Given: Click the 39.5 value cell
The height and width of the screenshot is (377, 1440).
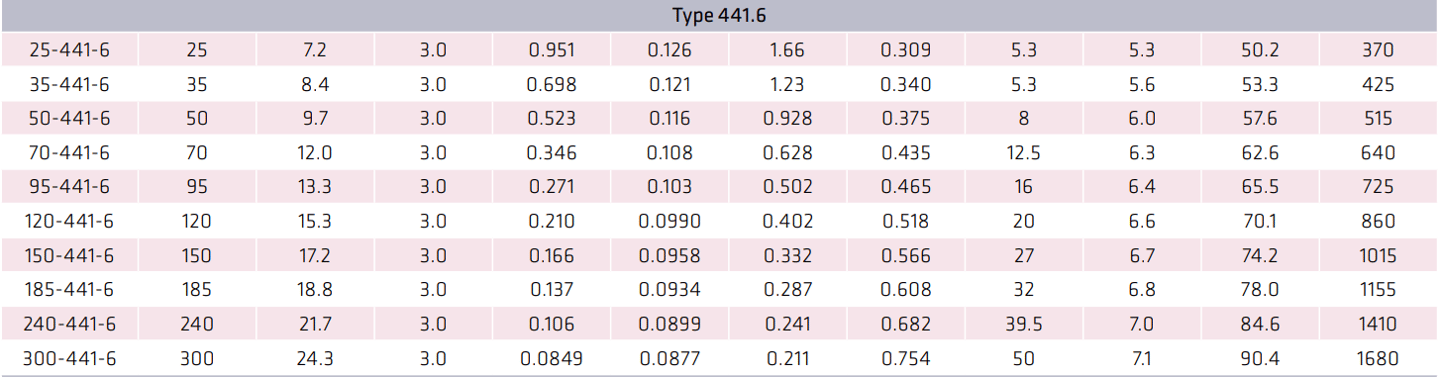Looking at the screenshot, I should [1023, 324].
